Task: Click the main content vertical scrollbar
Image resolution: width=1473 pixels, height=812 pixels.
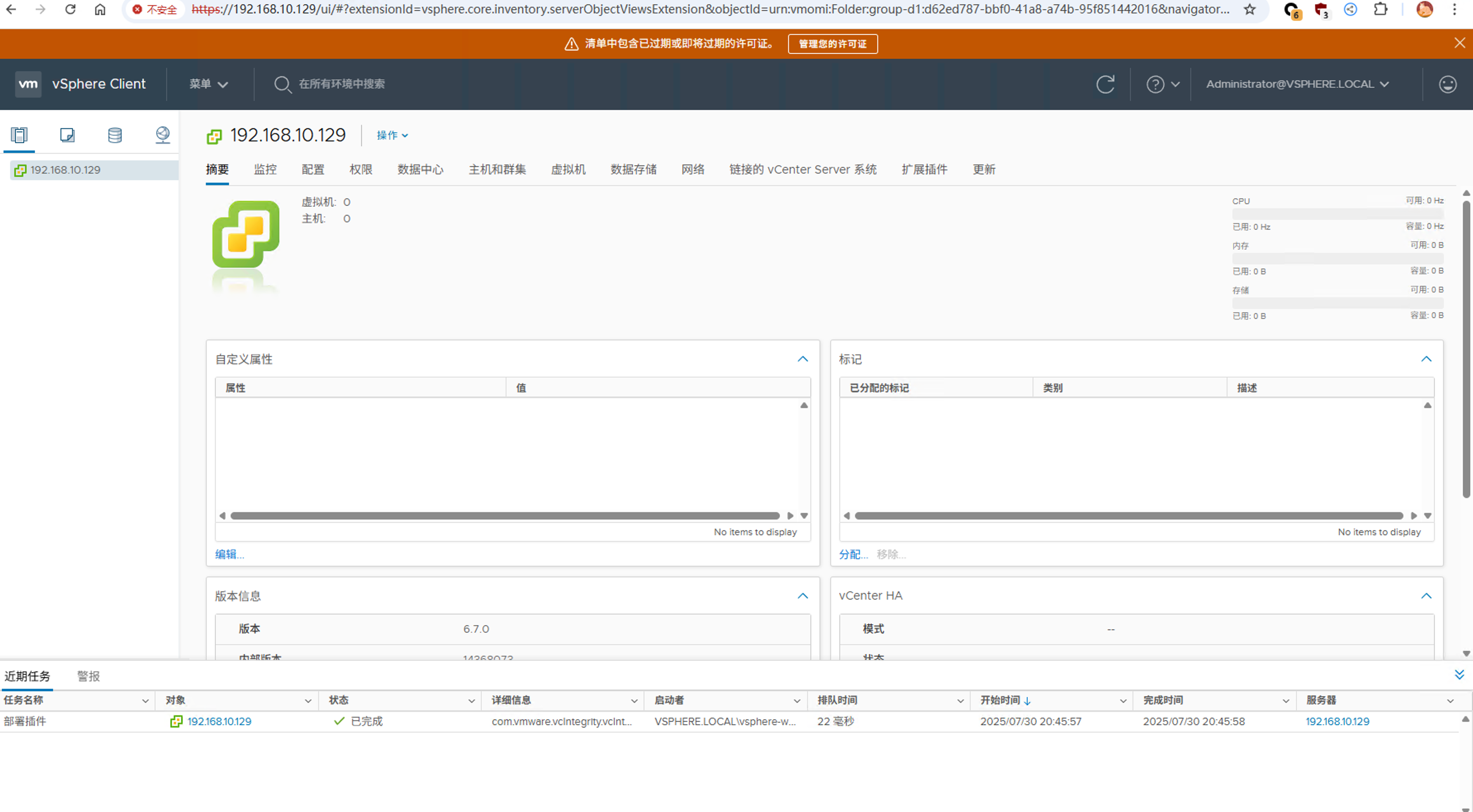Action: pos(1466,349)
